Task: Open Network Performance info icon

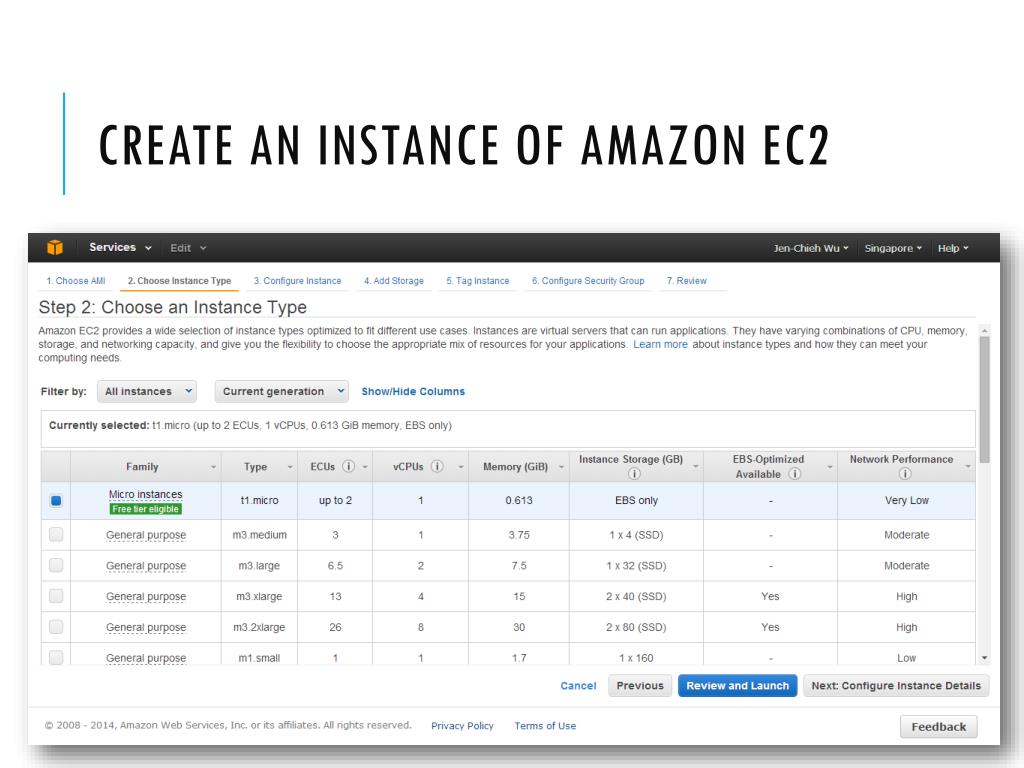Action: point(904,474)
